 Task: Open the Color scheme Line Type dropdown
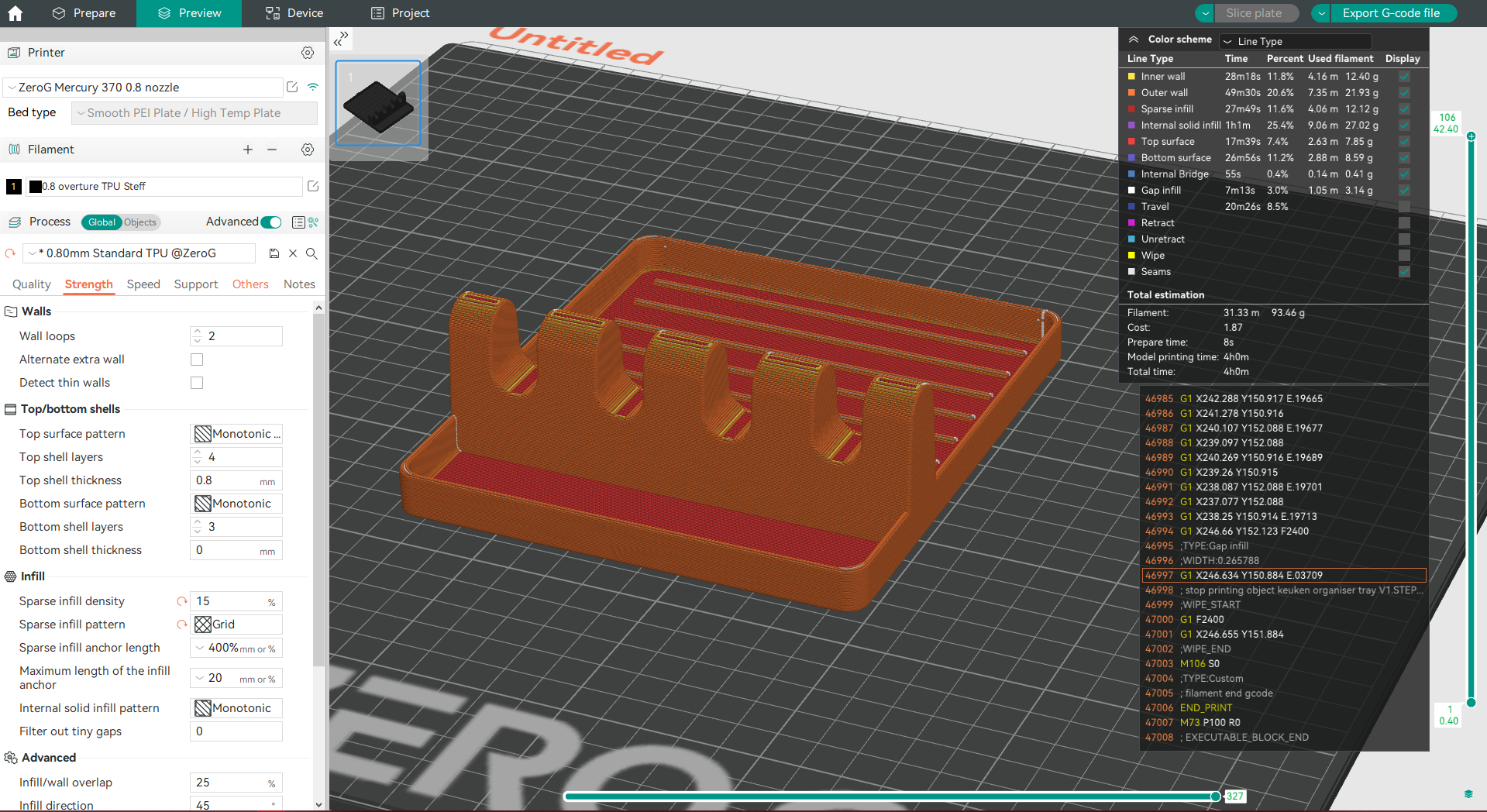[x=1296, y=41]
